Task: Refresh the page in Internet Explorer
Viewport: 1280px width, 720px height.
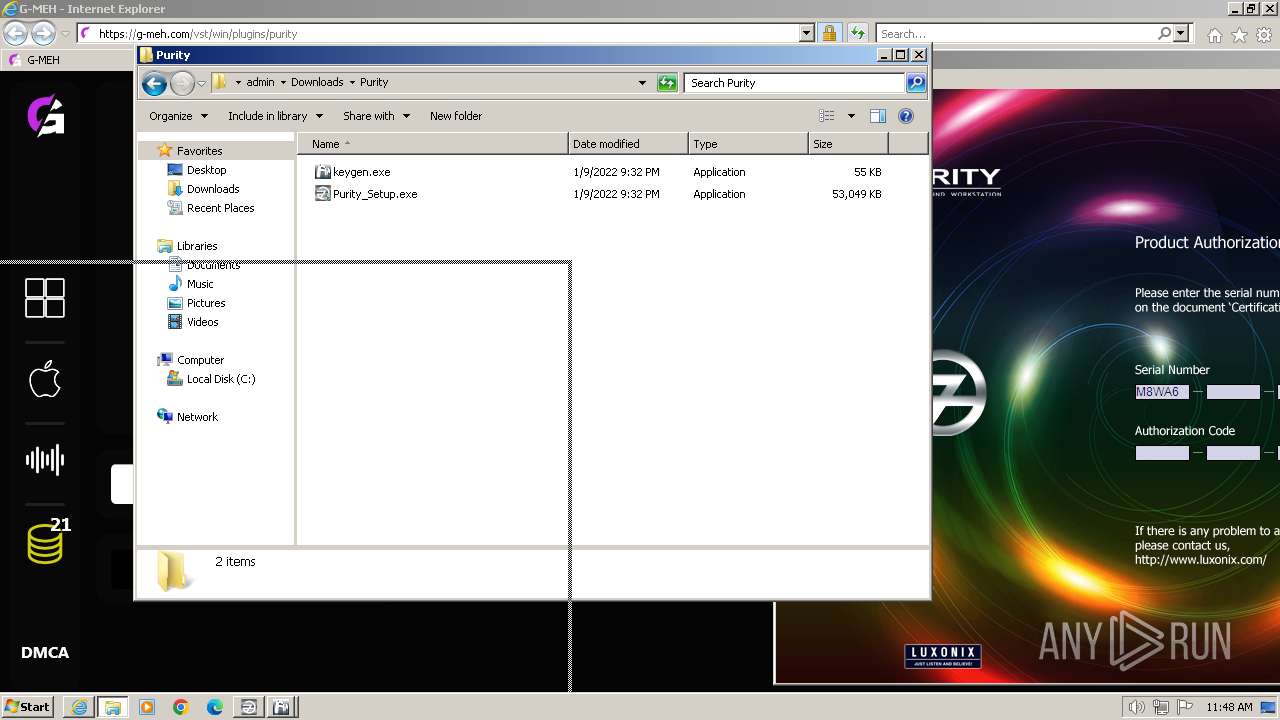Action: pyautogui.click(x=857, y=33)
